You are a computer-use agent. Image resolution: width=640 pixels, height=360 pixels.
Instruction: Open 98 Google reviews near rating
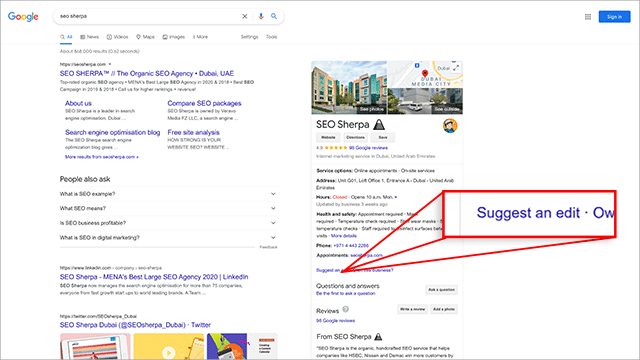click(x=368, y=148)
